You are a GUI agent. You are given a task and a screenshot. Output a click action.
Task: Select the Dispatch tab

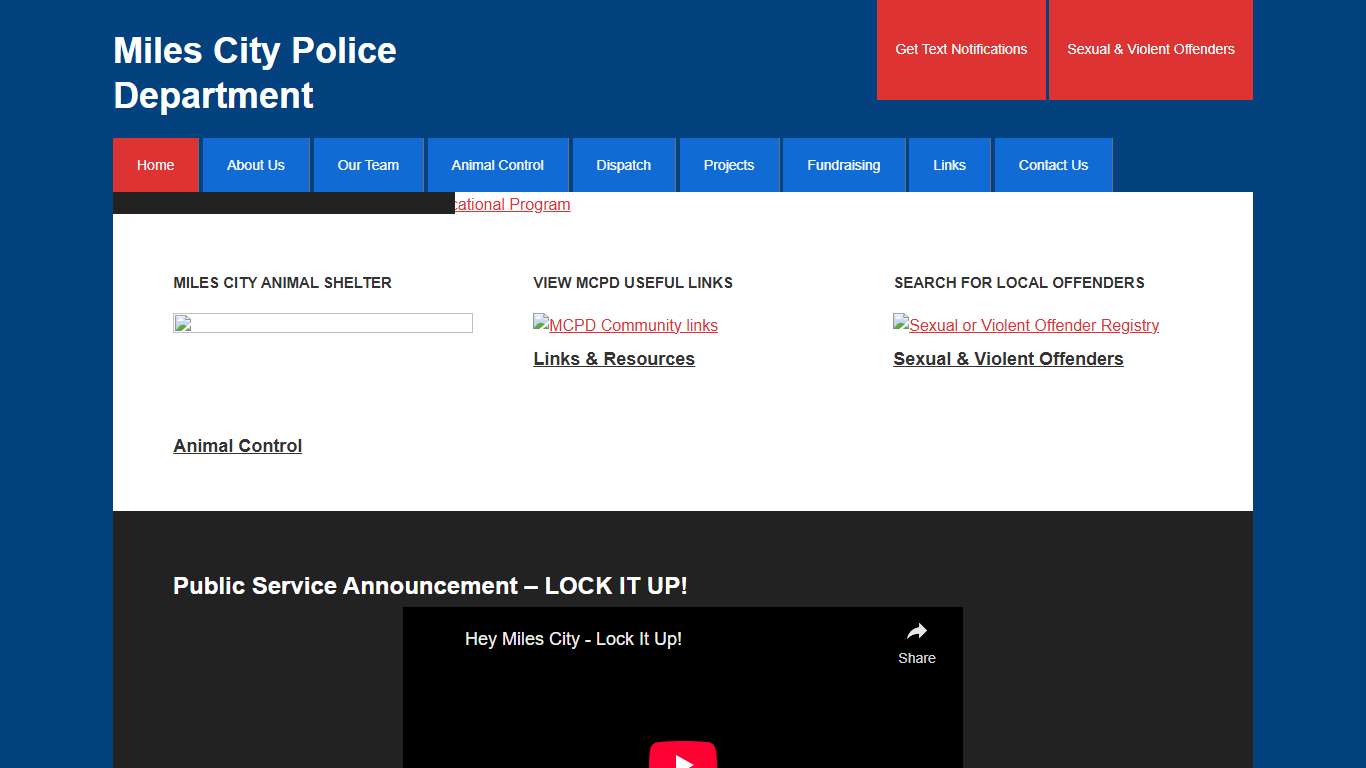tap(623, 165)
